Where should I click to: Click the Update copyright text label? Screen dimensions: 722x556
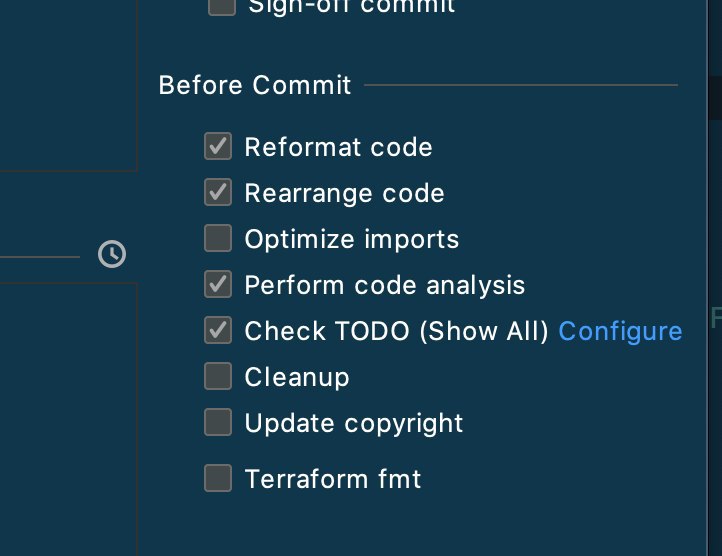tap(354, 424)
